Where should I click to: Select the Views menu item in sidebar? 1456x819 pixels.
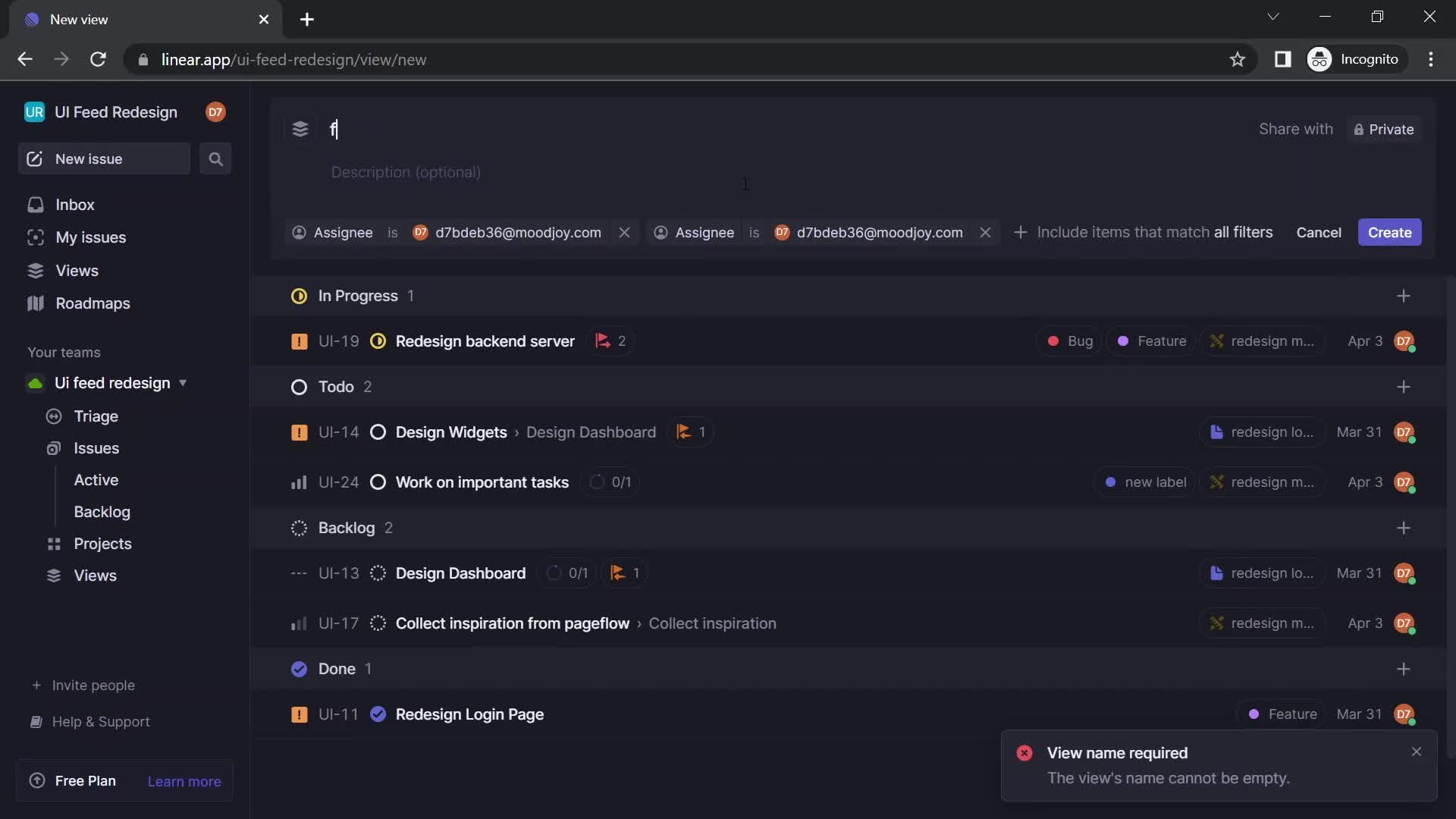77,270
